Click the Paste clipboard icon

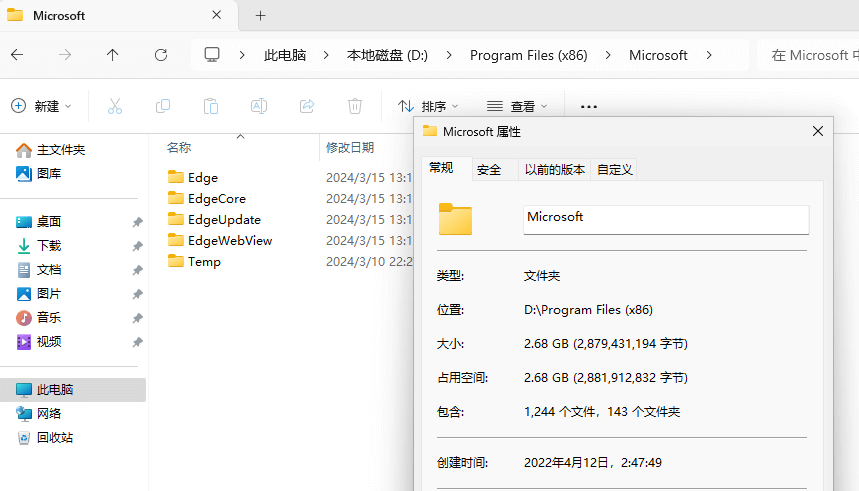(x=211, y=106)
